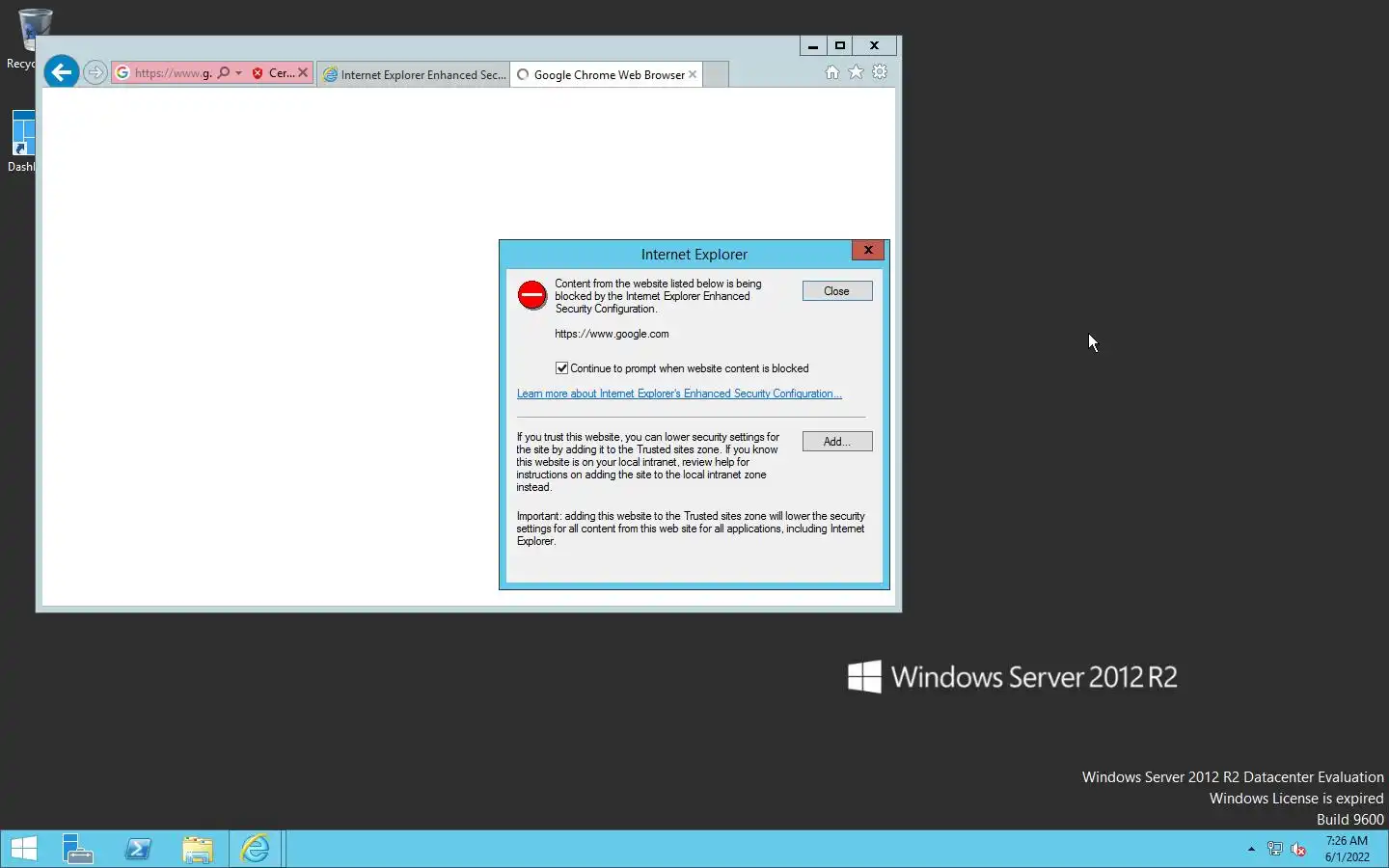The width and height of the screenshot is (1389, 868).
Task: Open Favorites star icon
Action: point(856,72)
